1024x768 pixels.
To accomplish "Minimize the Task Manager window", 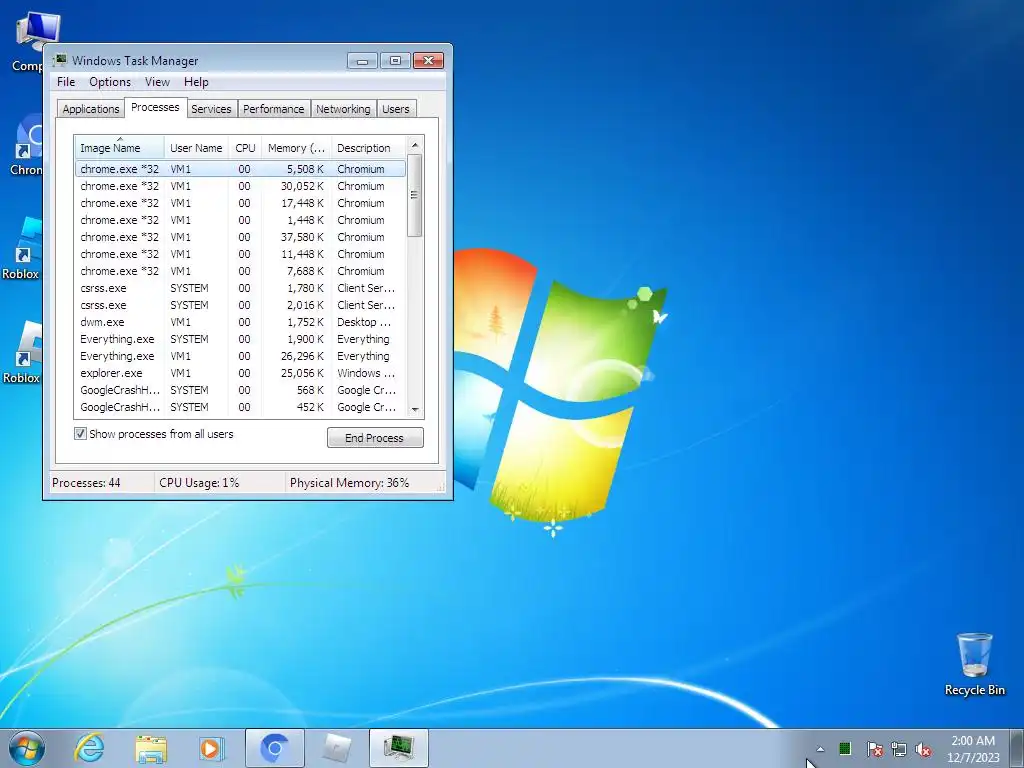I will (362, 61).
